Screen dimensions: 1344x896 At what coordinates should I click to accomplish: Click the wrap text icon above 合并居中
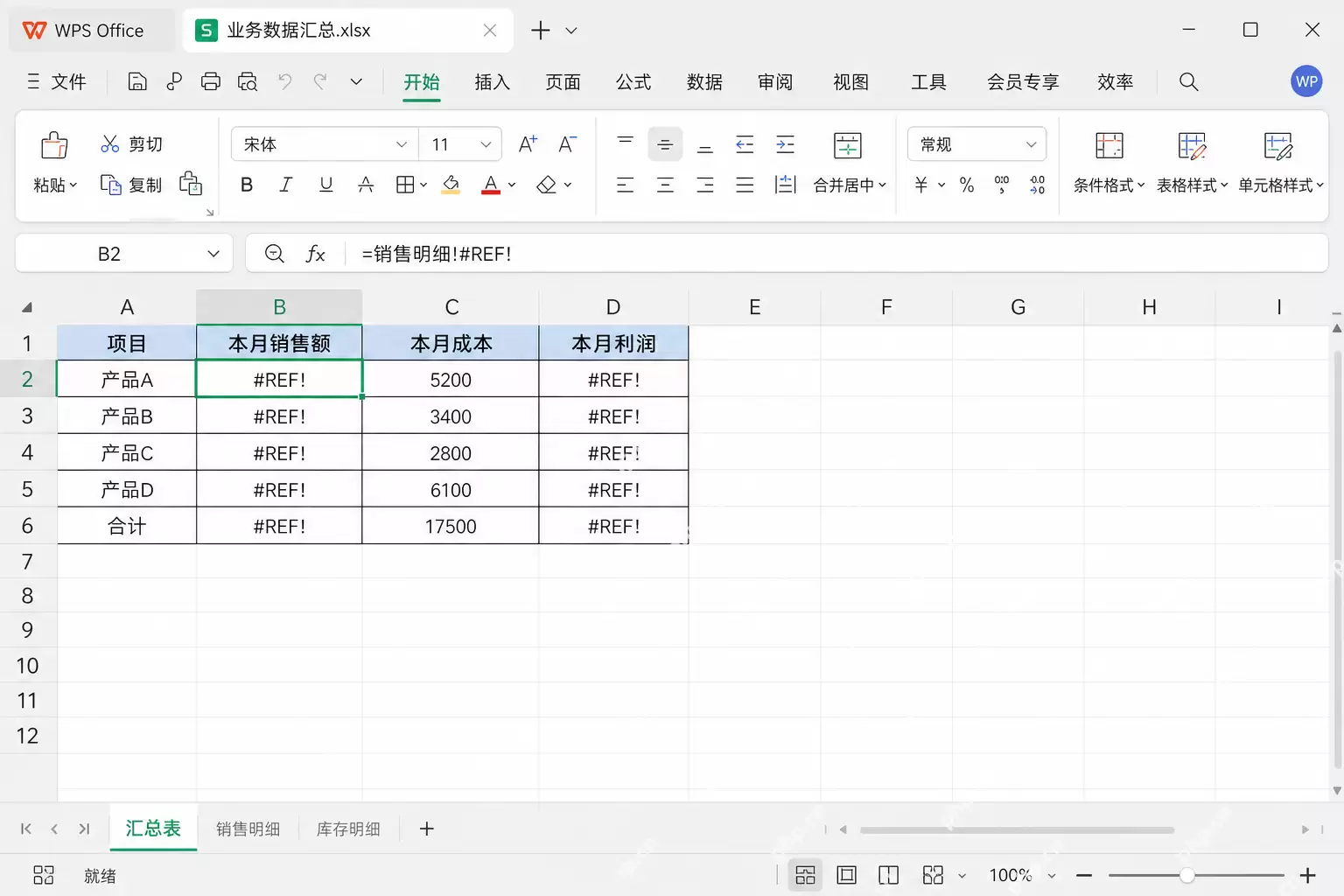(x=847, y=145)
